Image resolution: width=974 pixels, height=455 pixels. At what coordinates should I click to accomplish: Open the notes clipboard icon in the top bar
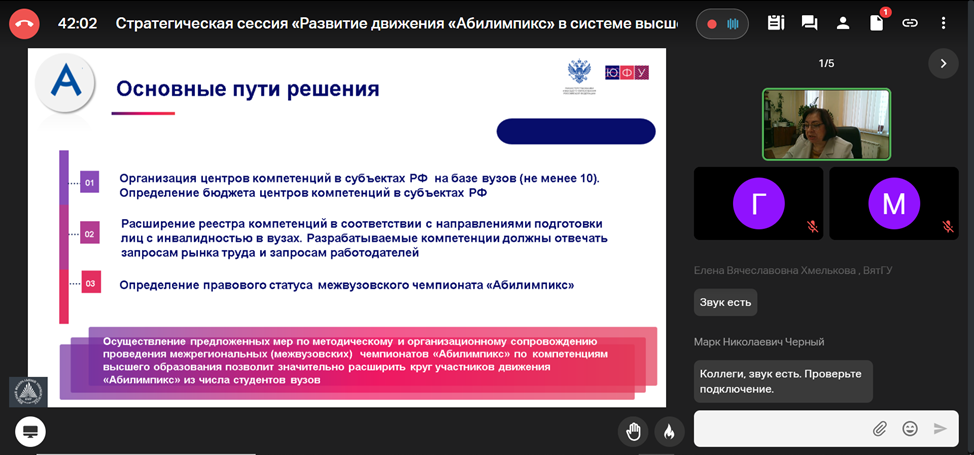click(776, 22)
